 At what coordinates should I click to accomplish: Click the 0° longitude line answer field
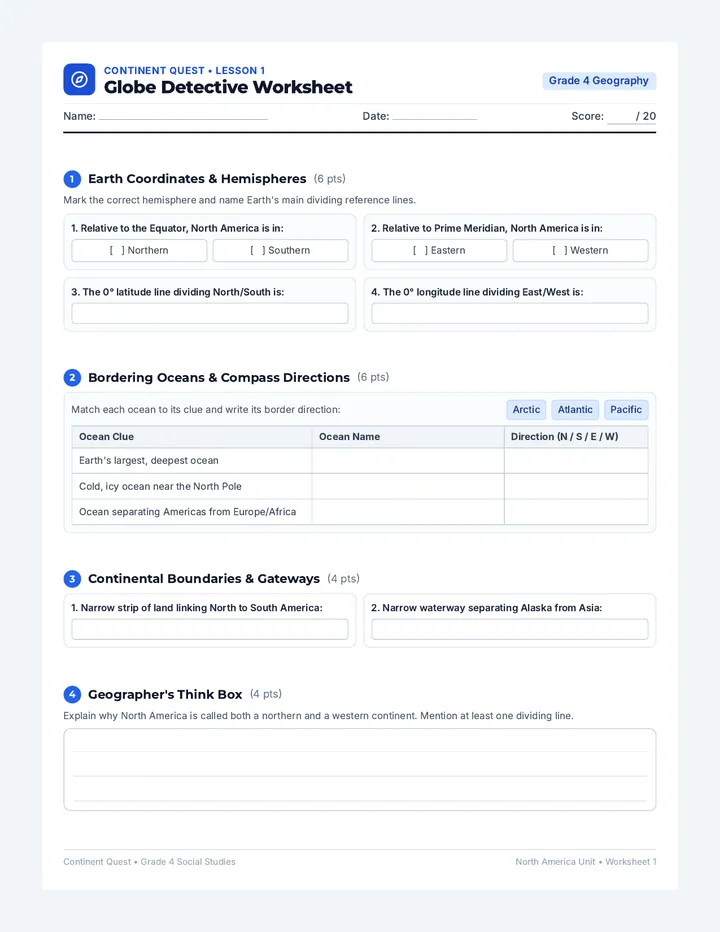[510, 313]
